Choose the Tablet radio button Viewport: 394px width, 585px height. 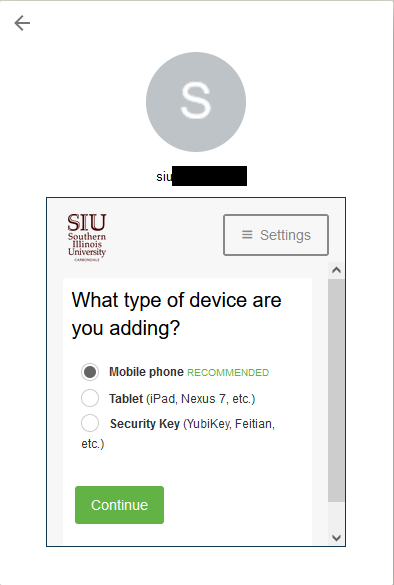(x=90, y=398)
